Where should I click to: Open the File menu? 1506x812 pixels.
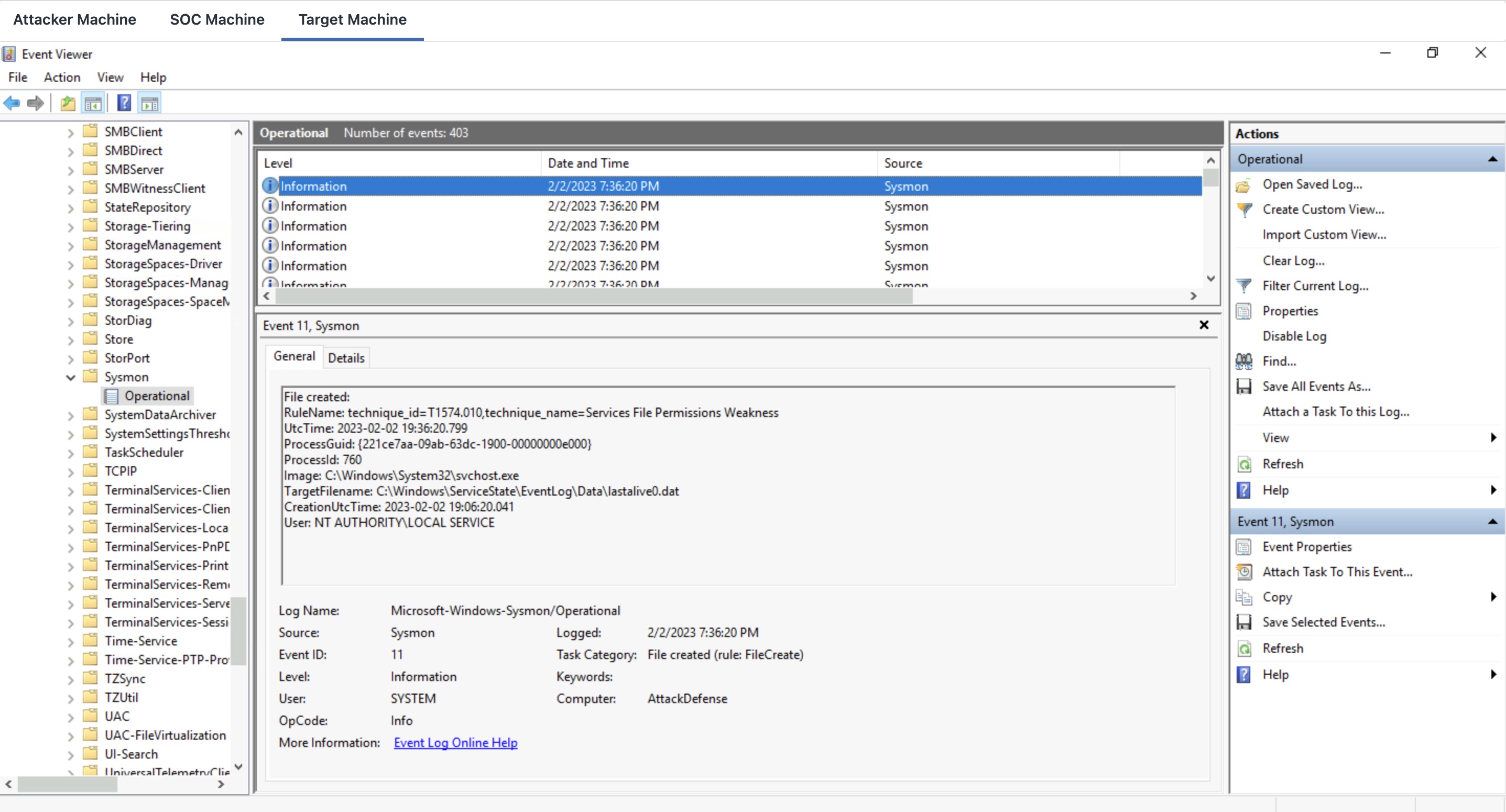pos(17,77)
